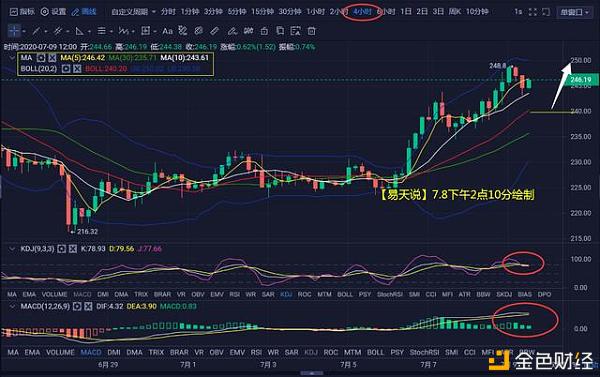Expand crosshair tool dropdown arrow

coord(24,31)
